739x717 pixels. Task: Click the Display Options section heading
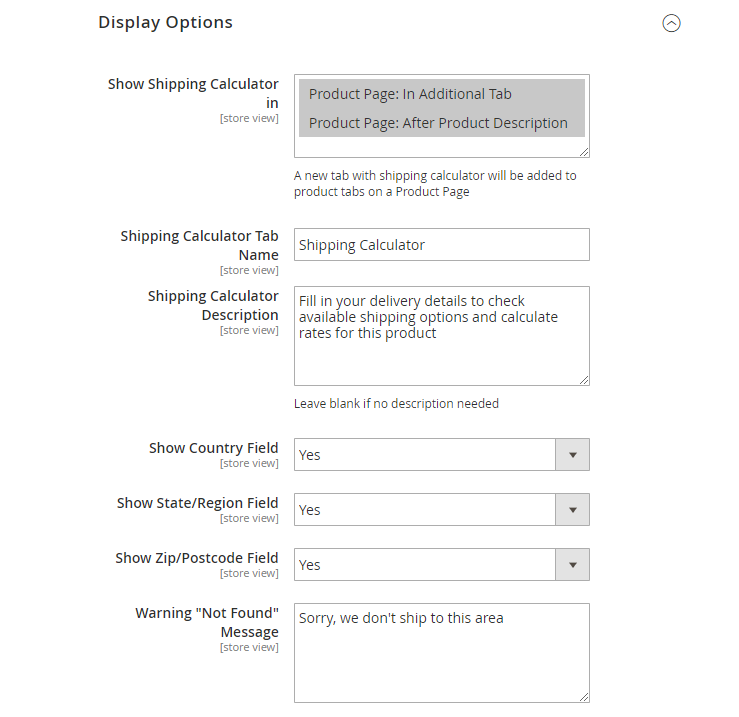click(x=165, y=22)
